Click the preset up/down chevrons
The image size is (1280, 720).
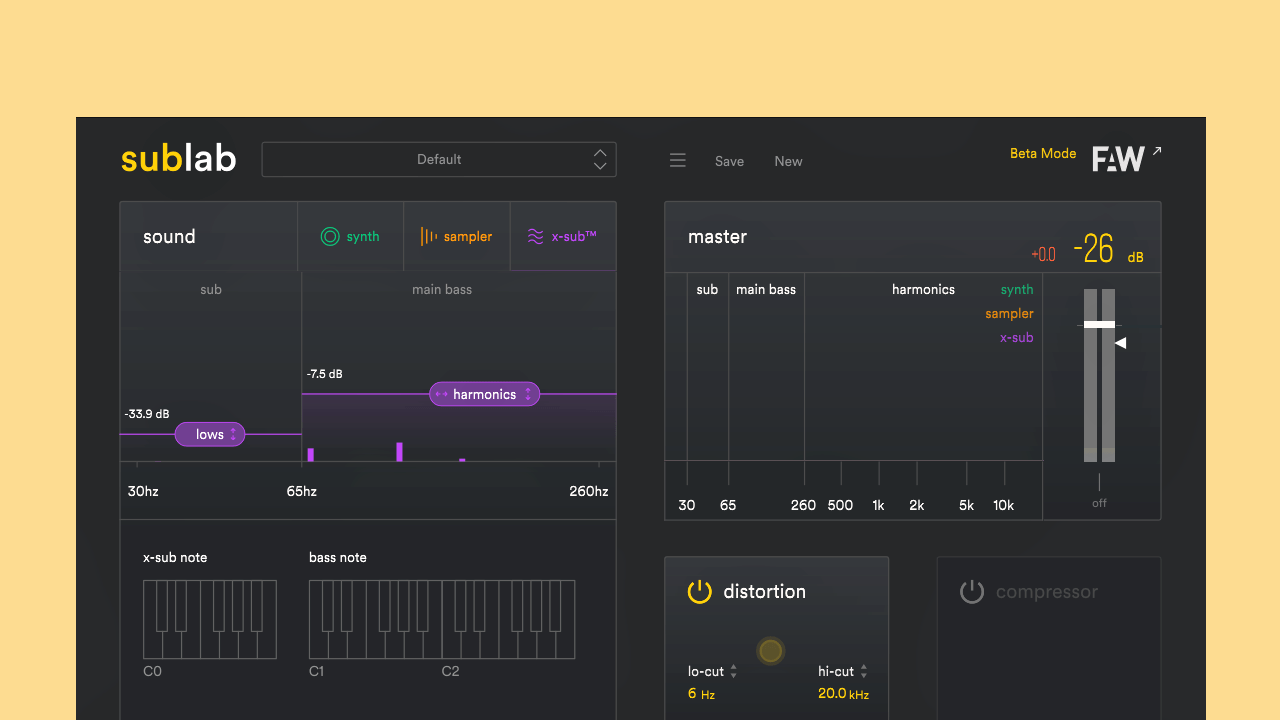click(x=600, y=159)
